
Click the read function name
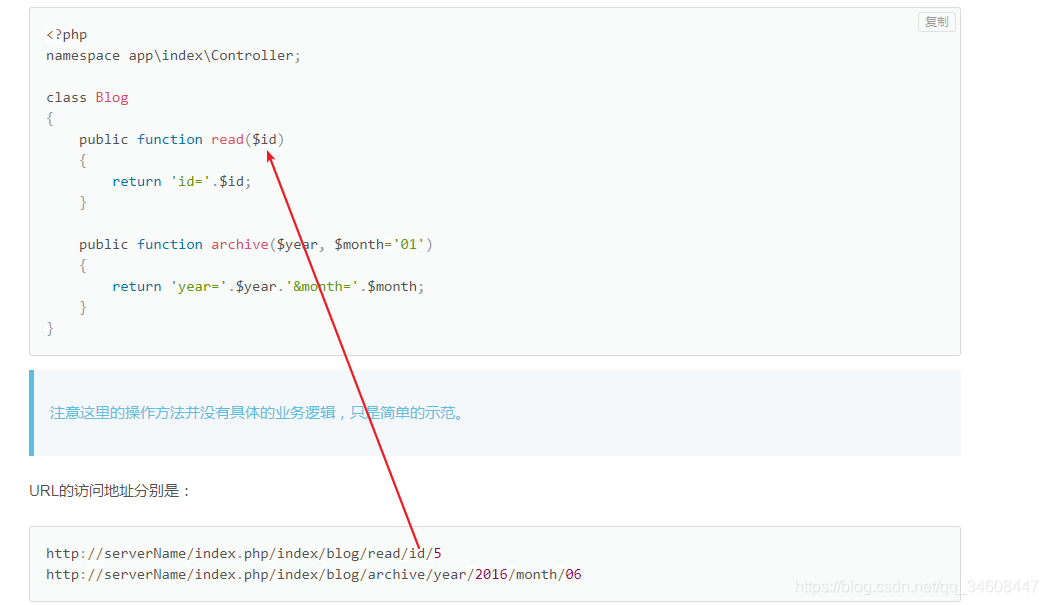tap(227, 139)
